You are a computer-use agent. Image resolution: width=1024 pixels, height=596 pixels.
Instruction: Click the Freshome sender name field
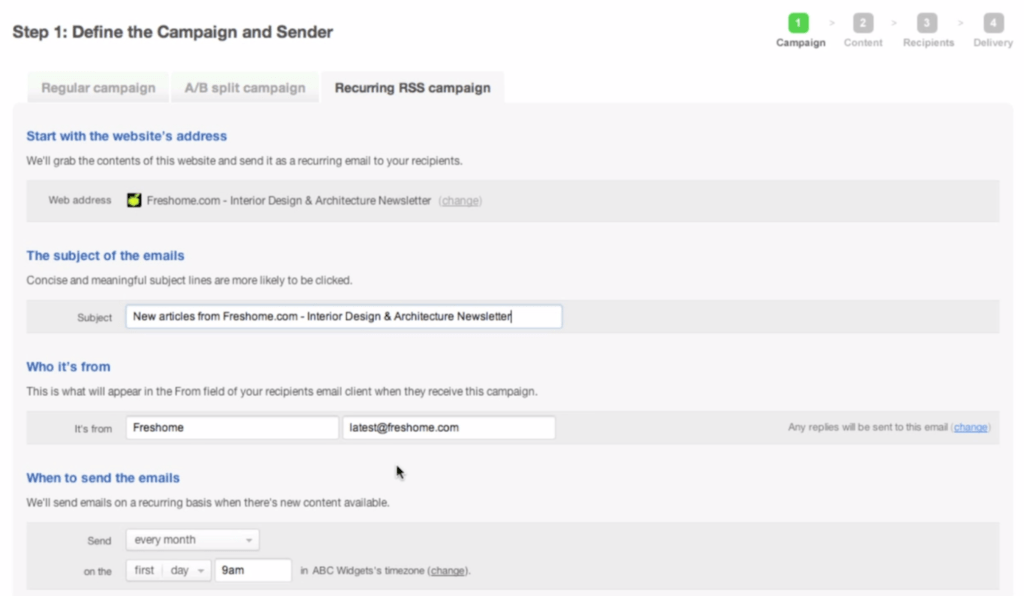coord(232,427)
